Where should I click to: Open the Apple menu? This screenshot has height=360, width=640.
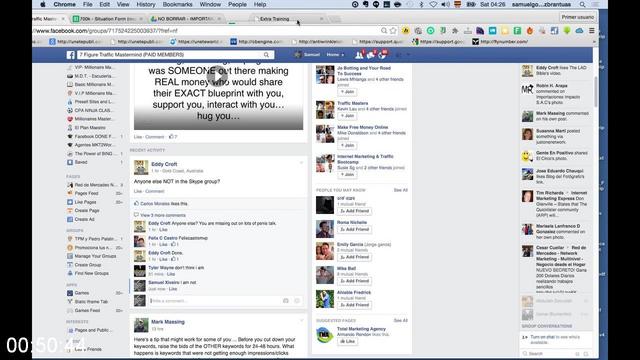coord(42,4)
